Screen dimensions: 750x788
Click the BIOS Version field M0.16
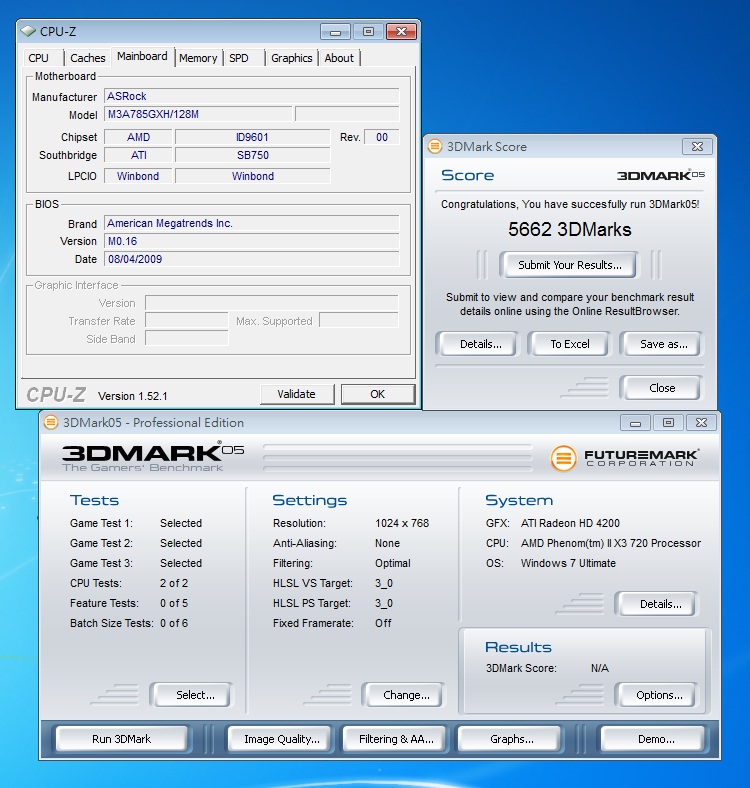point(251,241)
